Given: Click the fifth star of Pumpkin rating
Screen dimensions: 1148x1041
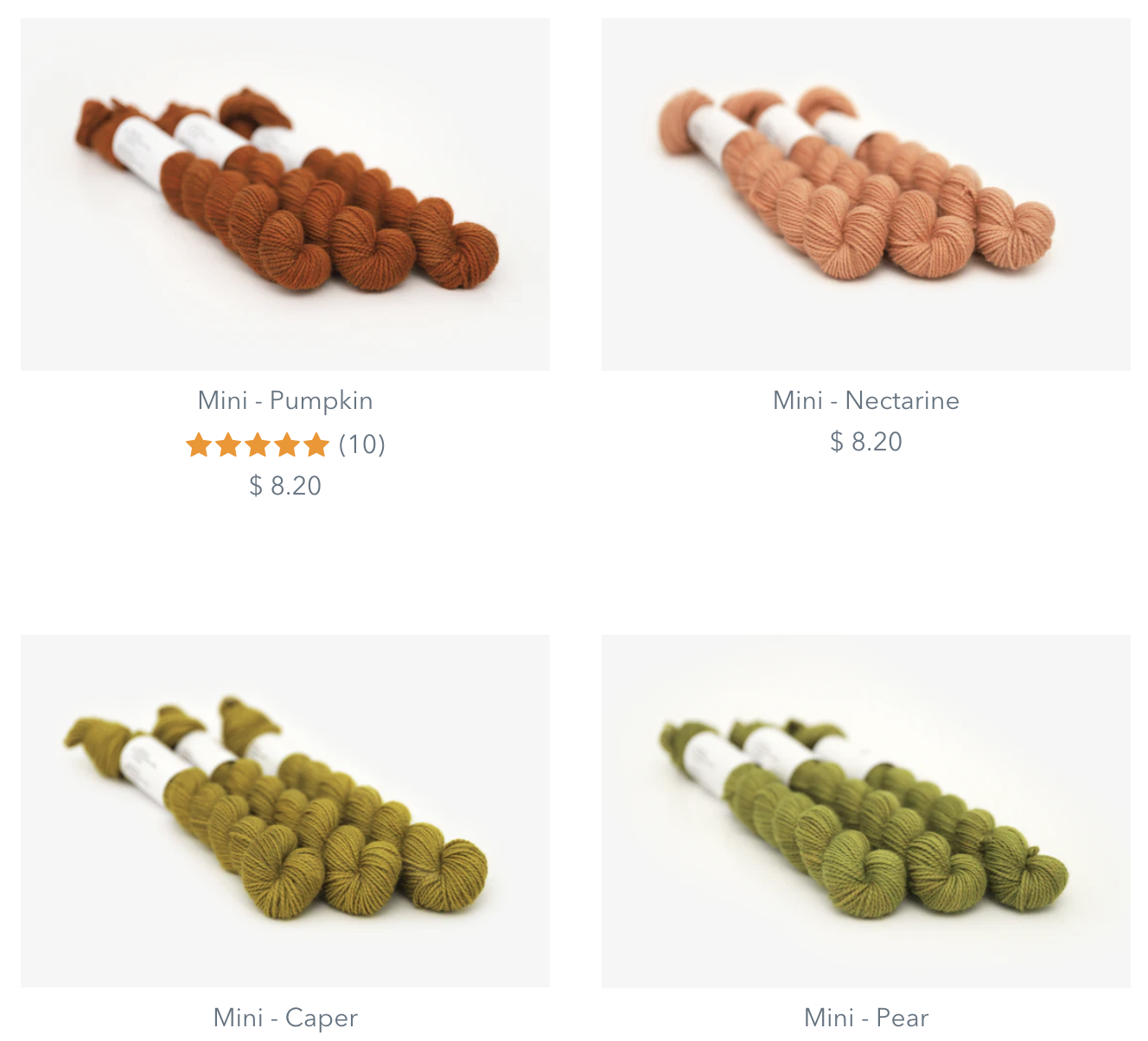Looking at the screenshot, I should 316,444.
